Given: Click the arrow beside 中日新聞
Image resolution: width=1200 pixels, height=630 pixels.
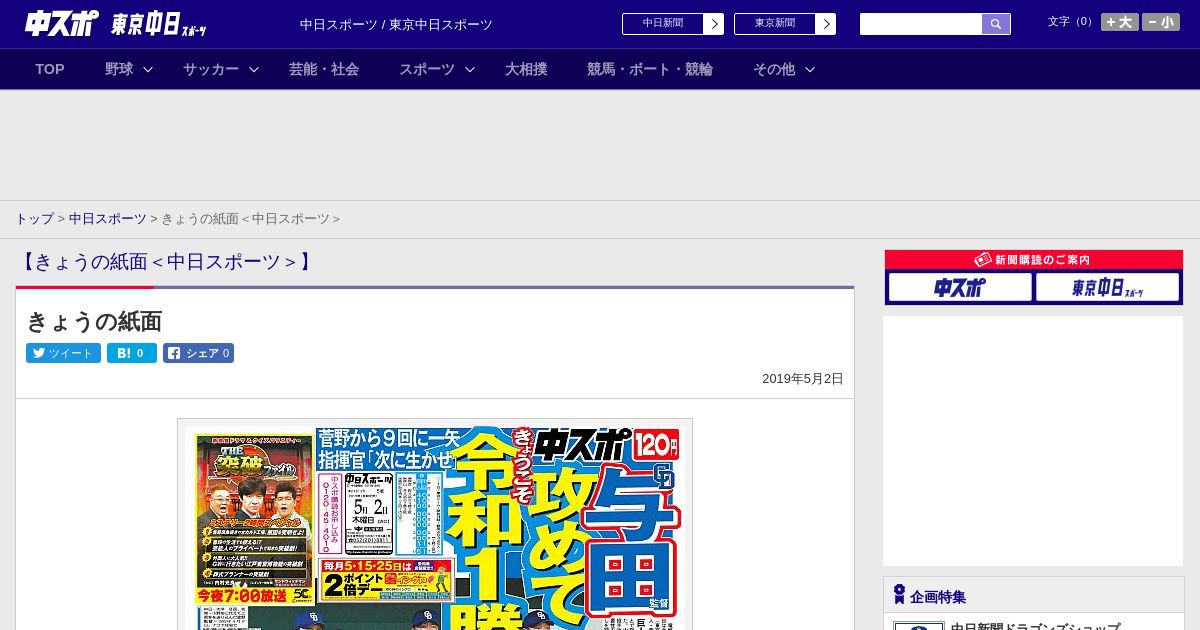Looking at the screenshot, I should (x=714, y=24).
